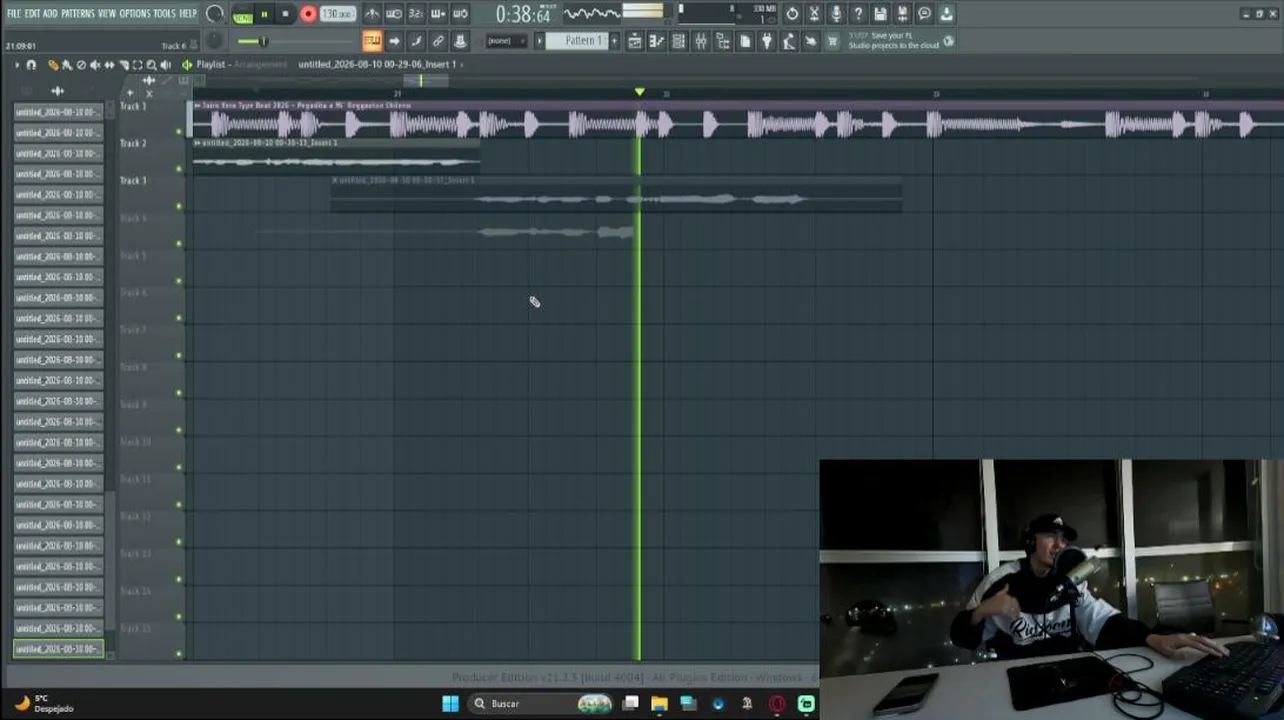Pause playback with the pause button
The image size is (1284, 720).
pyautogui.click(x=264, y=14)
